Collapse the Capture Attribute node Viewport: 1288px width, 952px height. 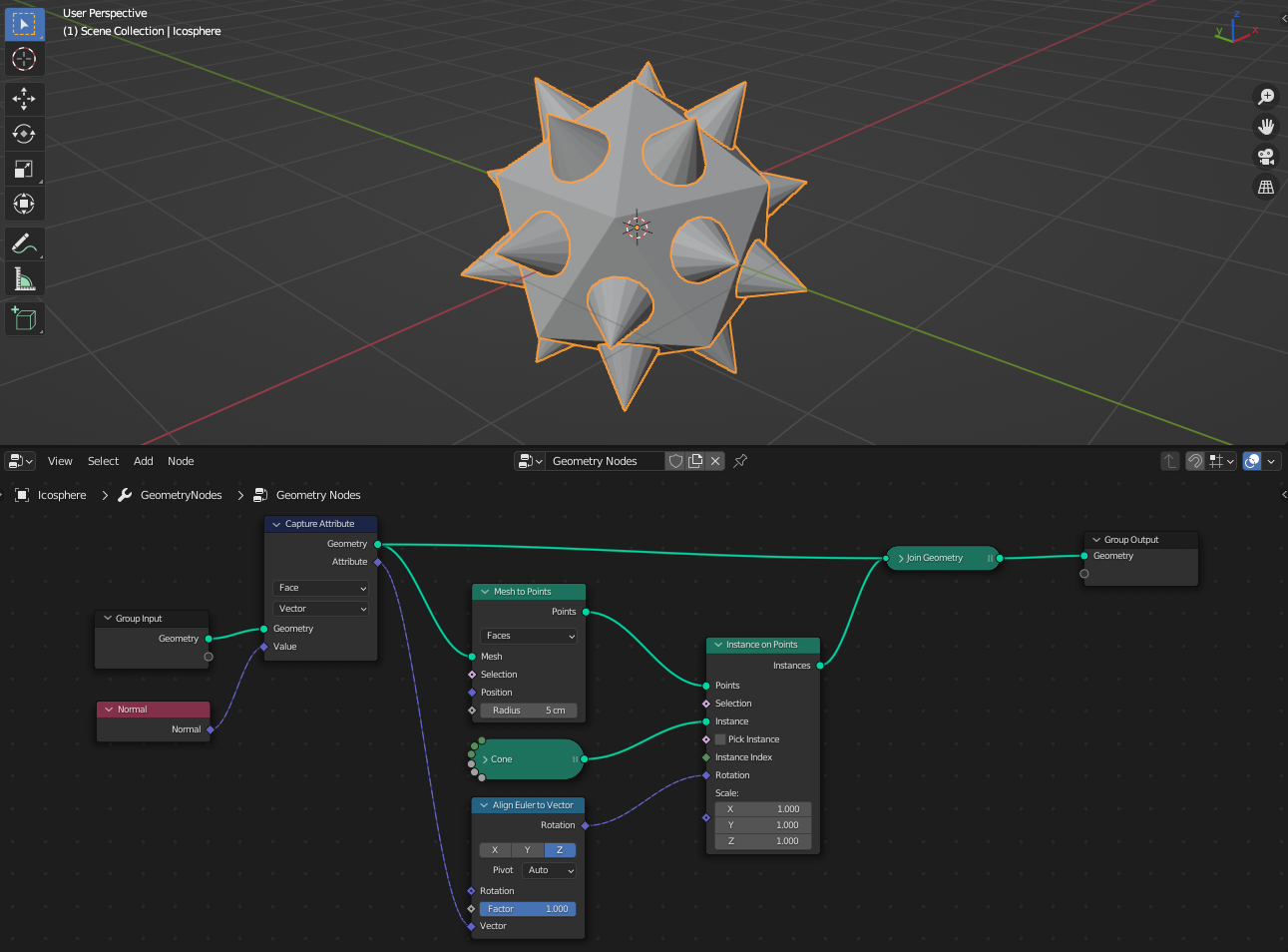(276, 524)
